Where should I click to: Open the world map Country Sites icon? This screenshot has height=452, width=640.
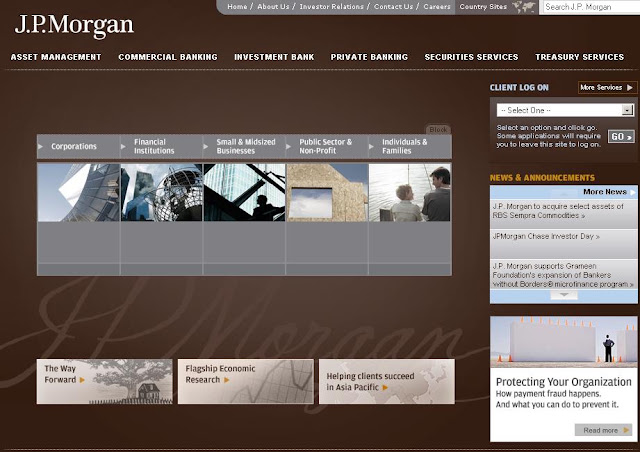[524, 7]
